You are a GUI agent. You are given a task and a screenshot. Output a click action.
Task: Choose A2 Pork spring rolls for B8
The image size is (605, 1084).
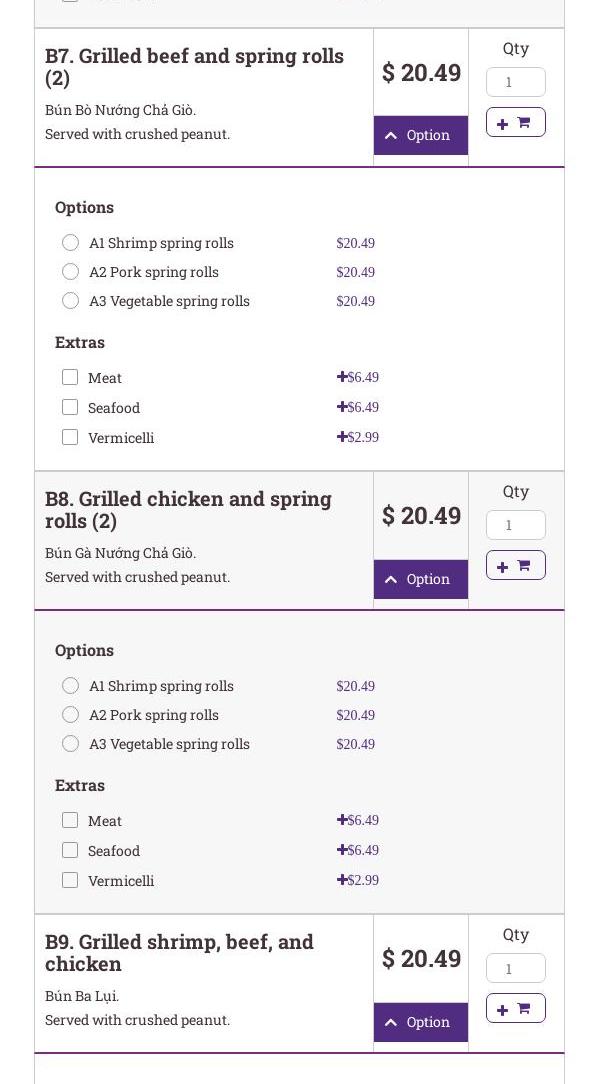click(70, 715)
